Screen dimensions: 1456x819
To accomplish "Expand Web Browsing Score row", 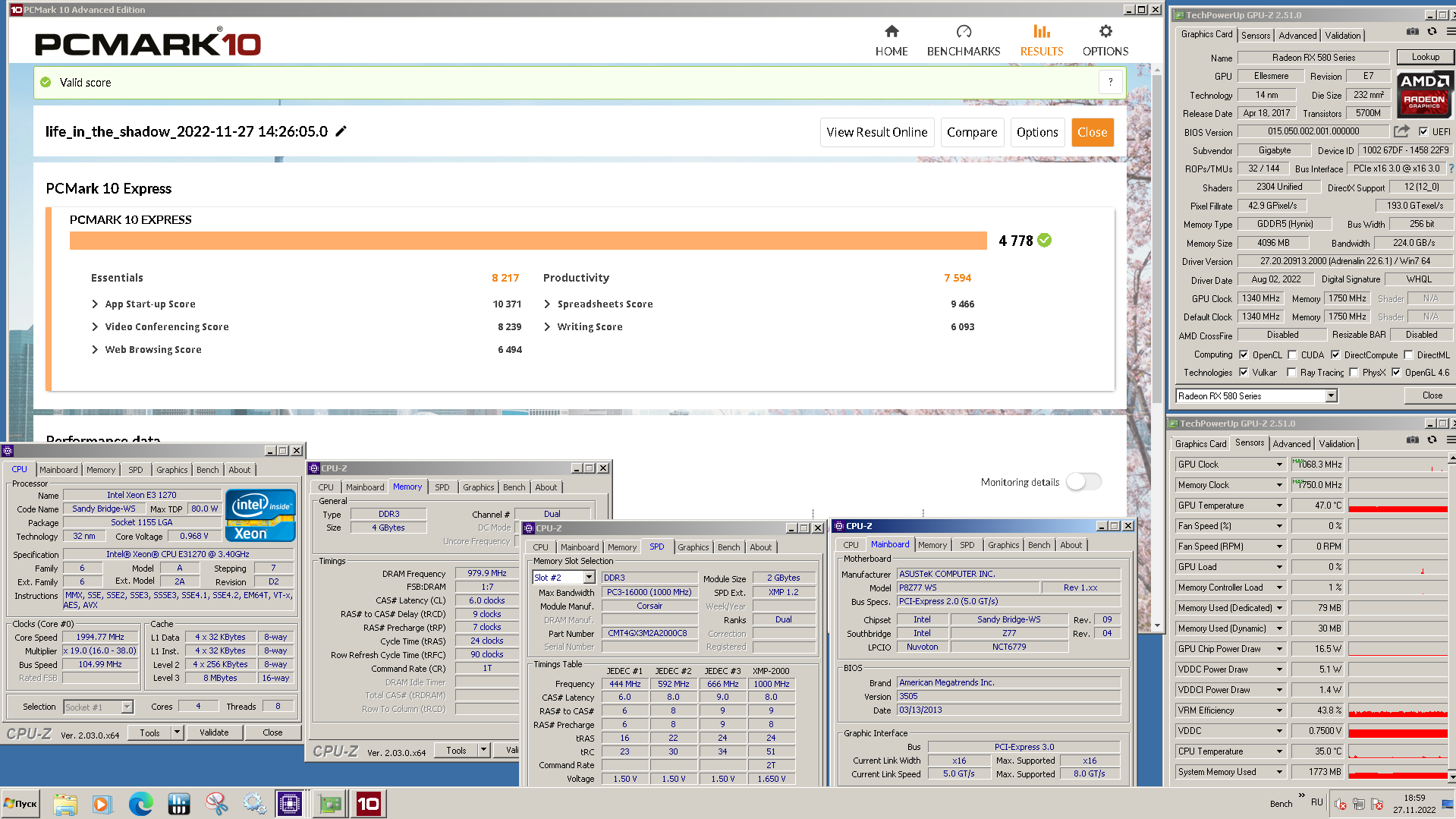I will (95, 349).
